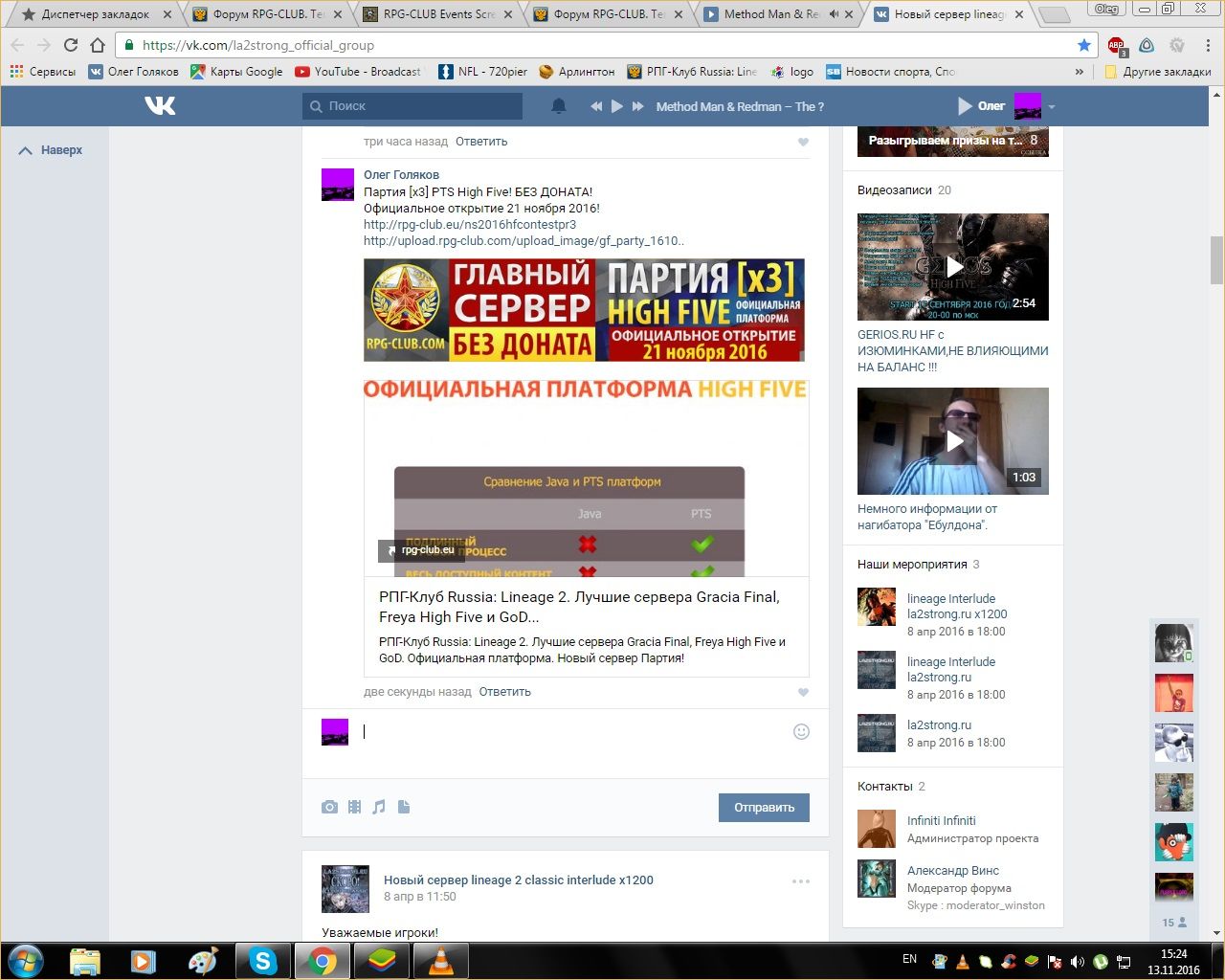Open the VK notifications bell
The image size is (1225, 980).
click(x=559, y=106)
